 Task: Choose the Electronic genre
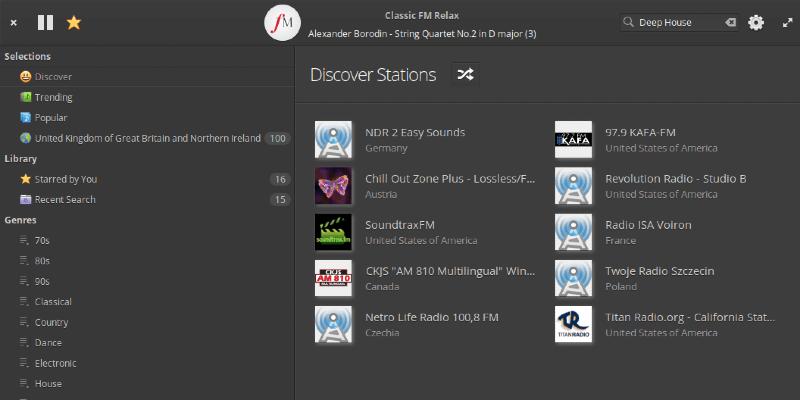pyautogui.click(x=55, y=363)
